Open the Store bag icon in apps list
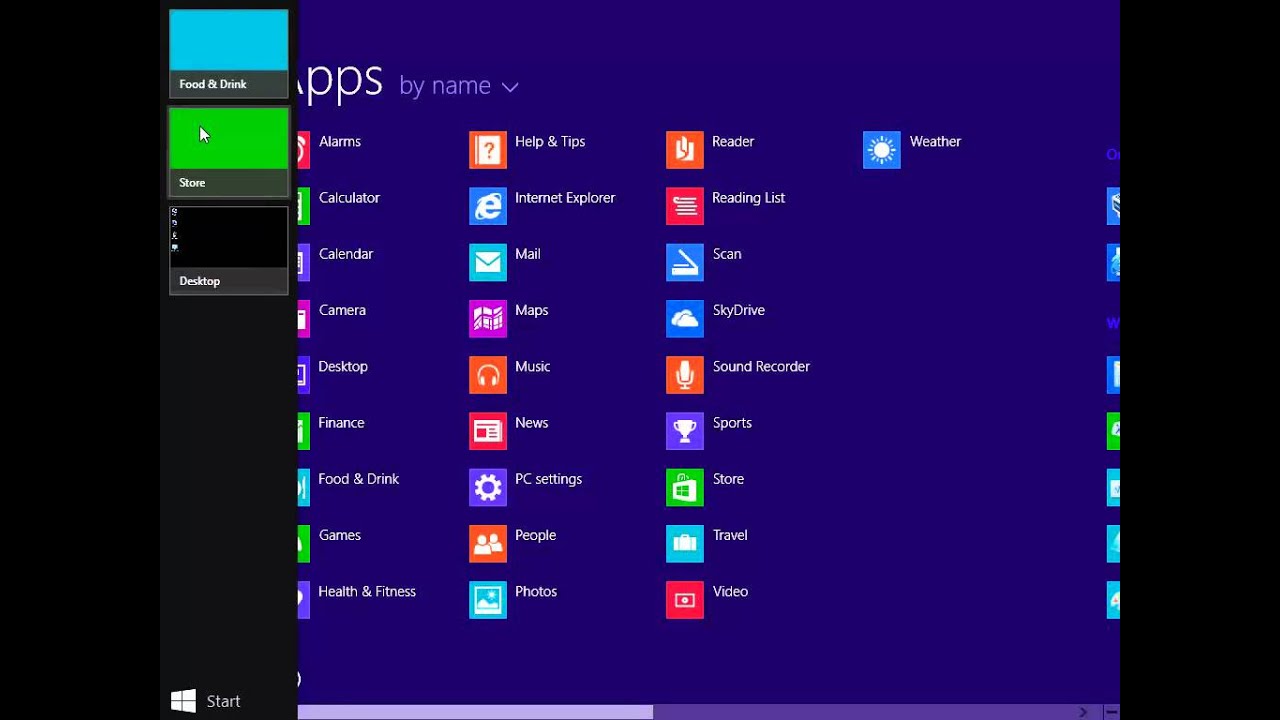 (x=685, y=487)
